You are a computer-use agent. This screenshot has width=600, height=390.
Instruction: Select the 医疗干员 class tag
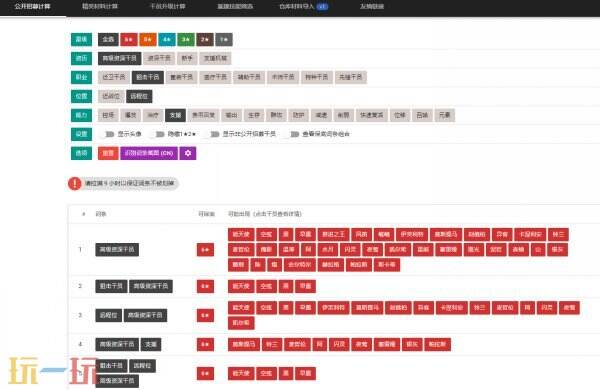click(215, 77)
